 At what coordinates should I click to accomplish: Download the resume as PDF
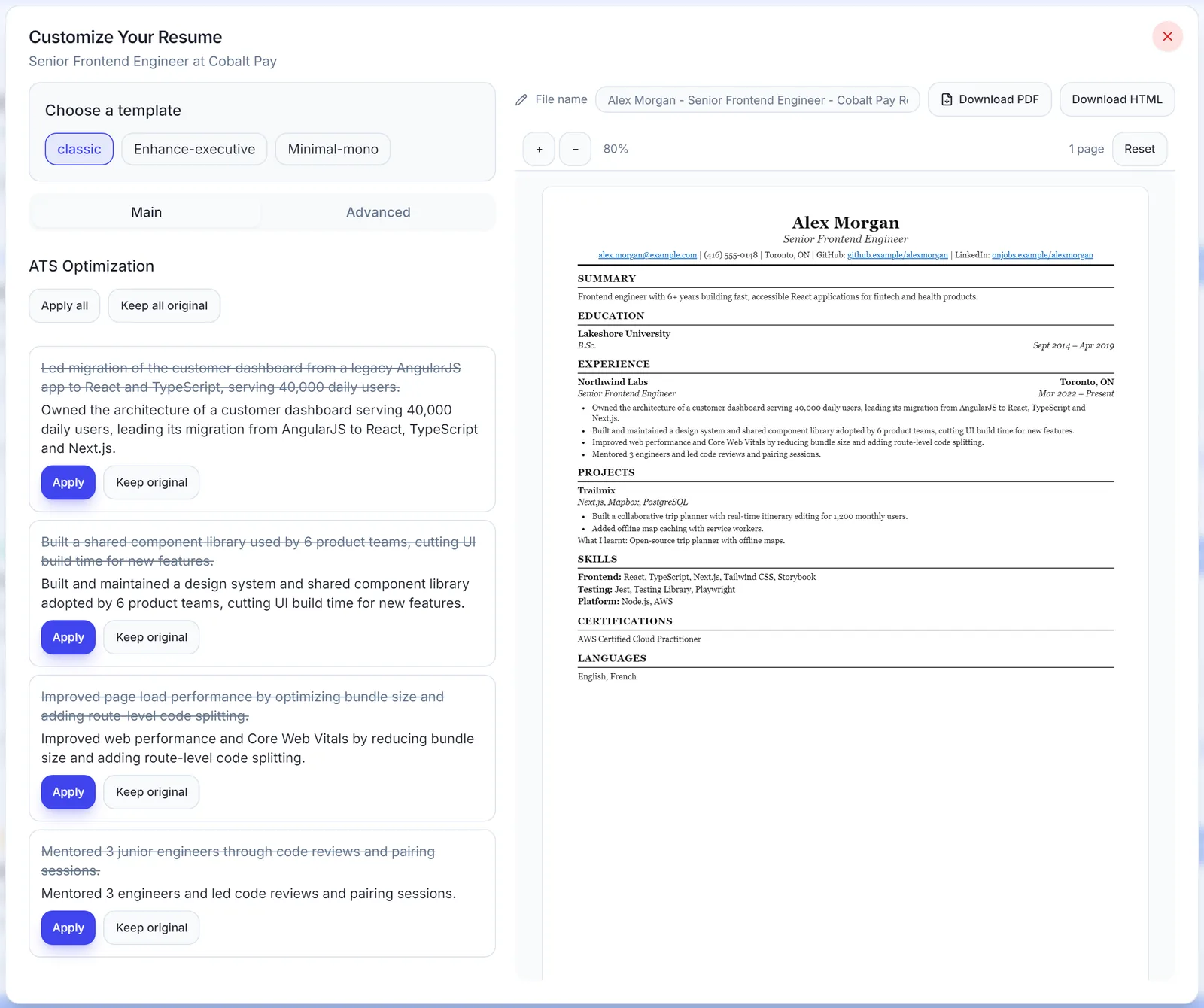(990, 99)
